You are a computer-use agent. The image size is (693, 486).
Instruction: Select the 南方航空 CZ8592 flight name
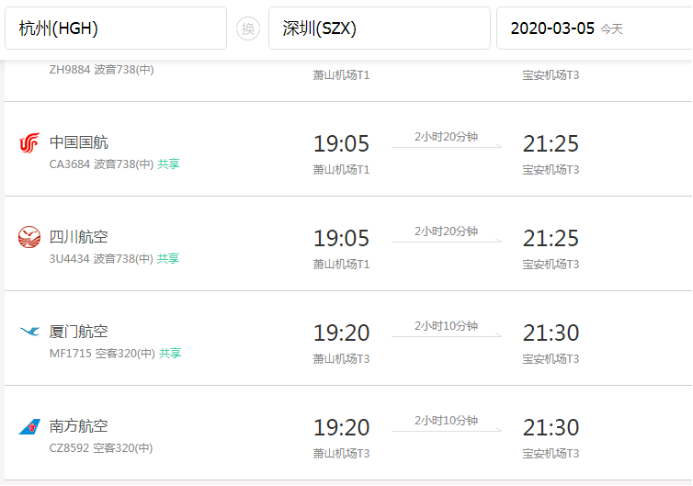point(79,426)
